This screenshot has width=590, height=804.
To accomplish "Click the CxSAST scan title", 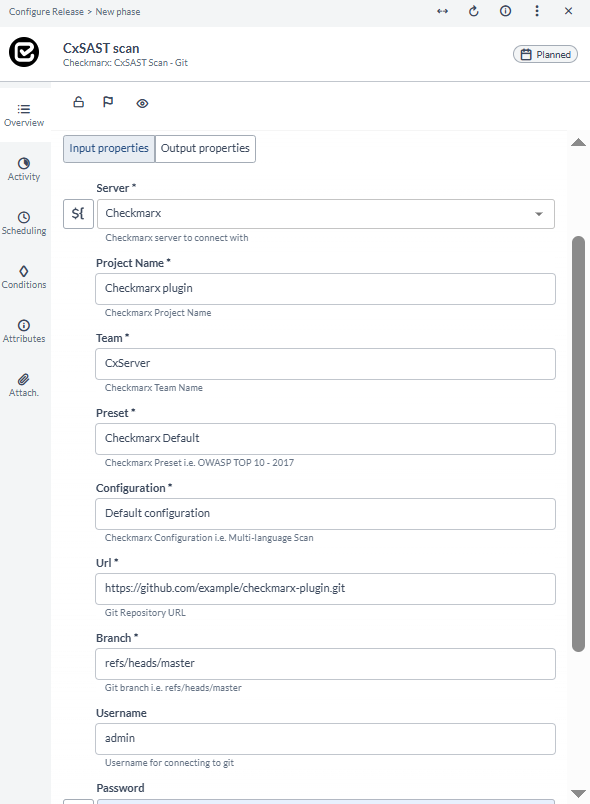I will click(x=101, y=48).
